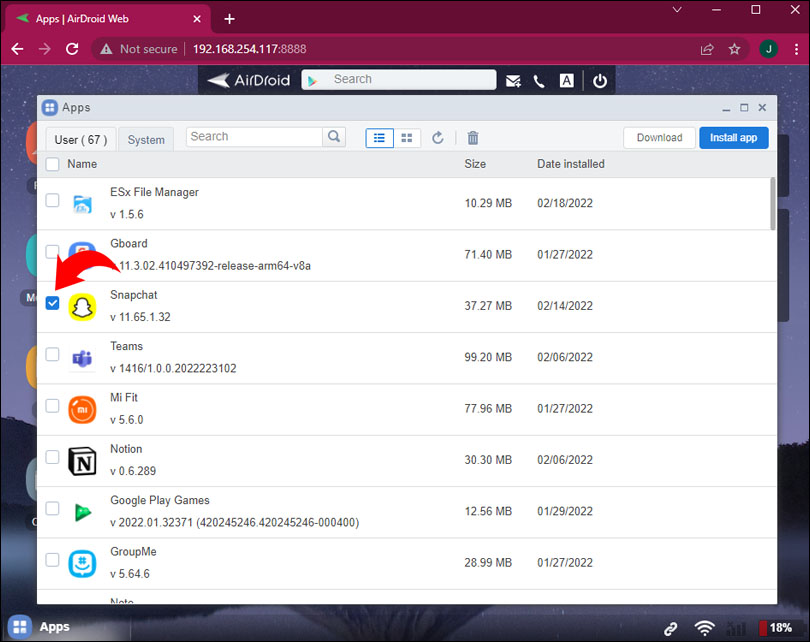This screenshot has height=642, width=810.
Task: Click the share page icon in address bar
Action: point(707,49)
